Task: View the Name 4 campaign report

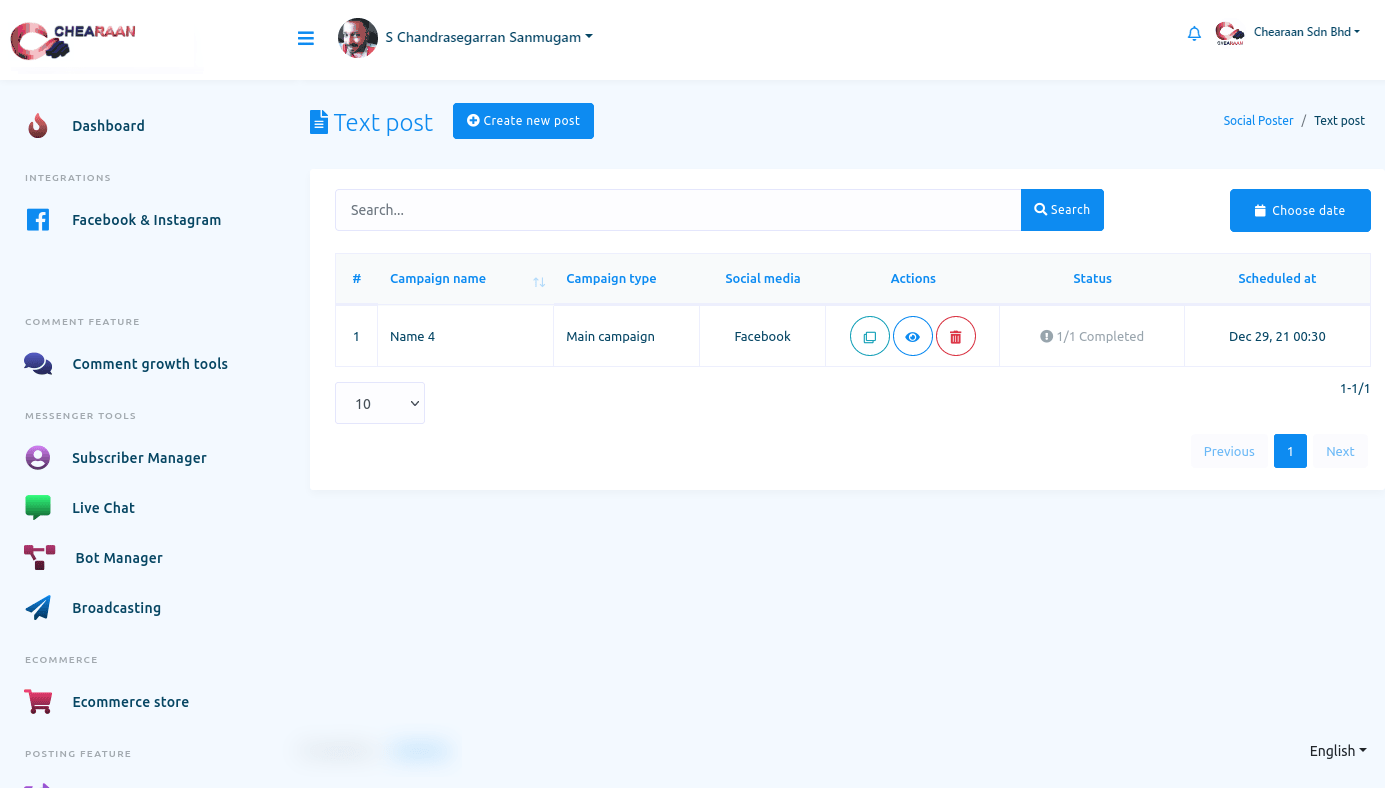Action: pyautogui.click(x=912, y=337)
